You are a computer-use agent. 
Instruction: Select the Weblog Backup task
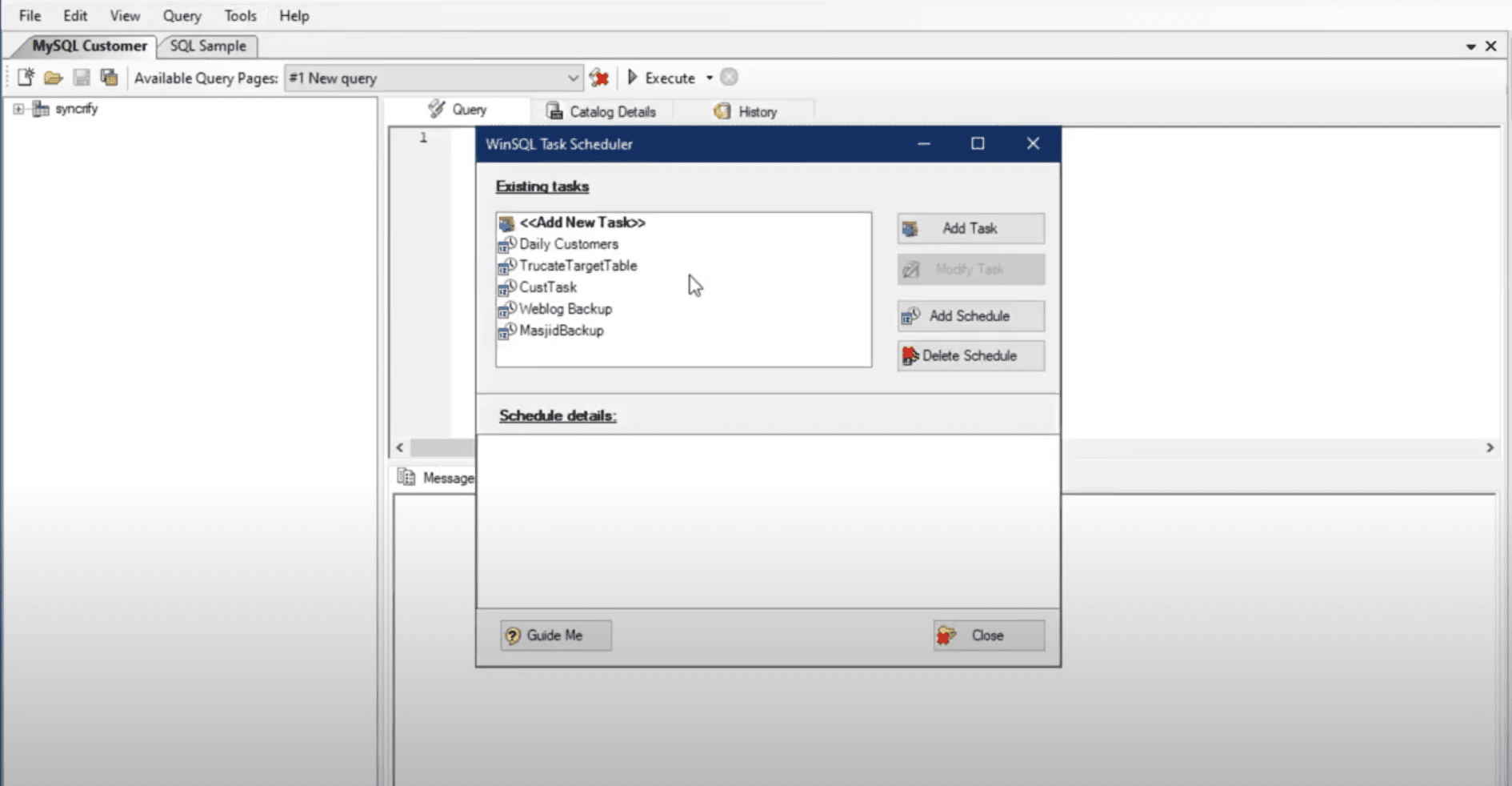click(566, 309)
